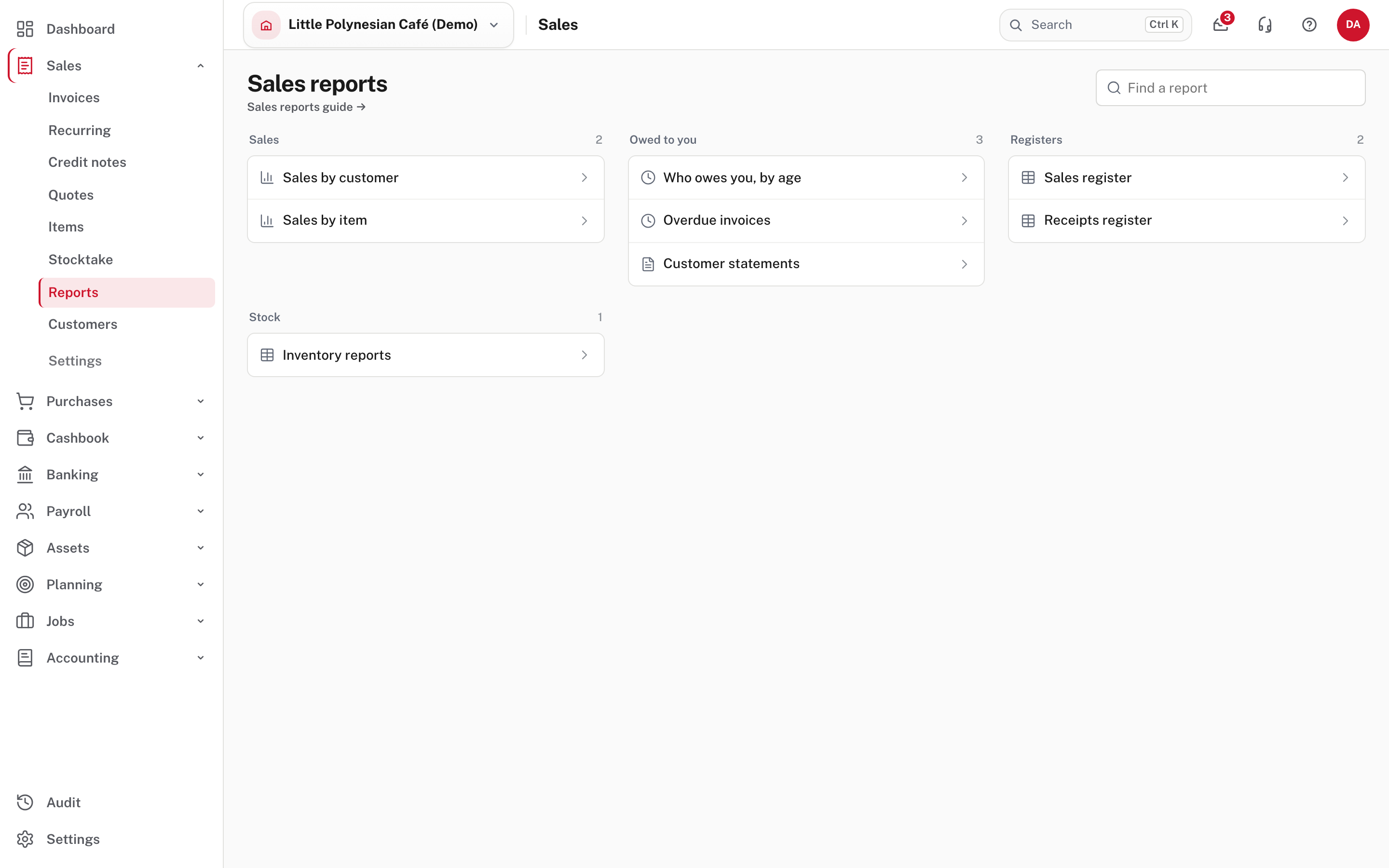This screenshot has width=1389, height=868.
Task: Open the Who owes you, by age report
Action: 806,177
